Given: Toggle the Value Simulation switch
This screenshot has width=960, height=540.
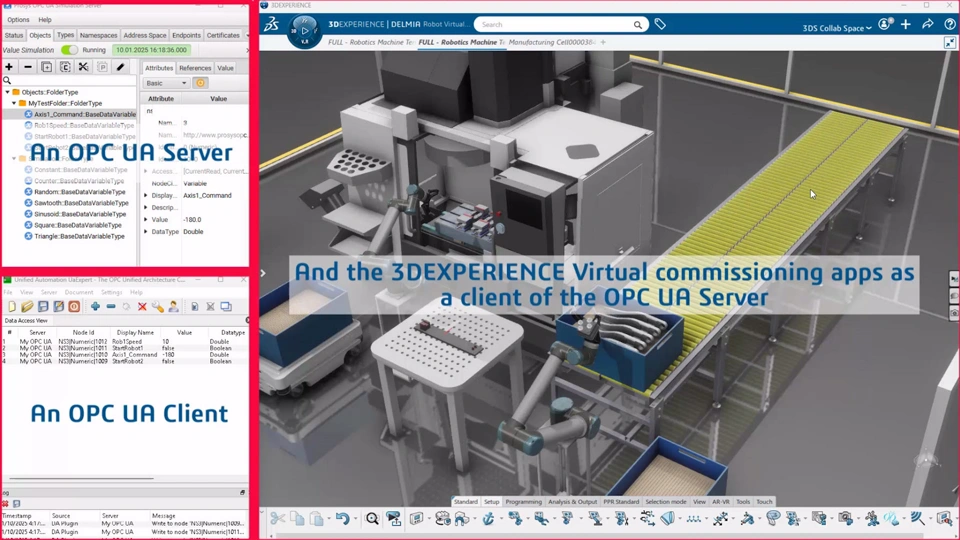Looking at the screenshot, I should (x=69, y=50).
